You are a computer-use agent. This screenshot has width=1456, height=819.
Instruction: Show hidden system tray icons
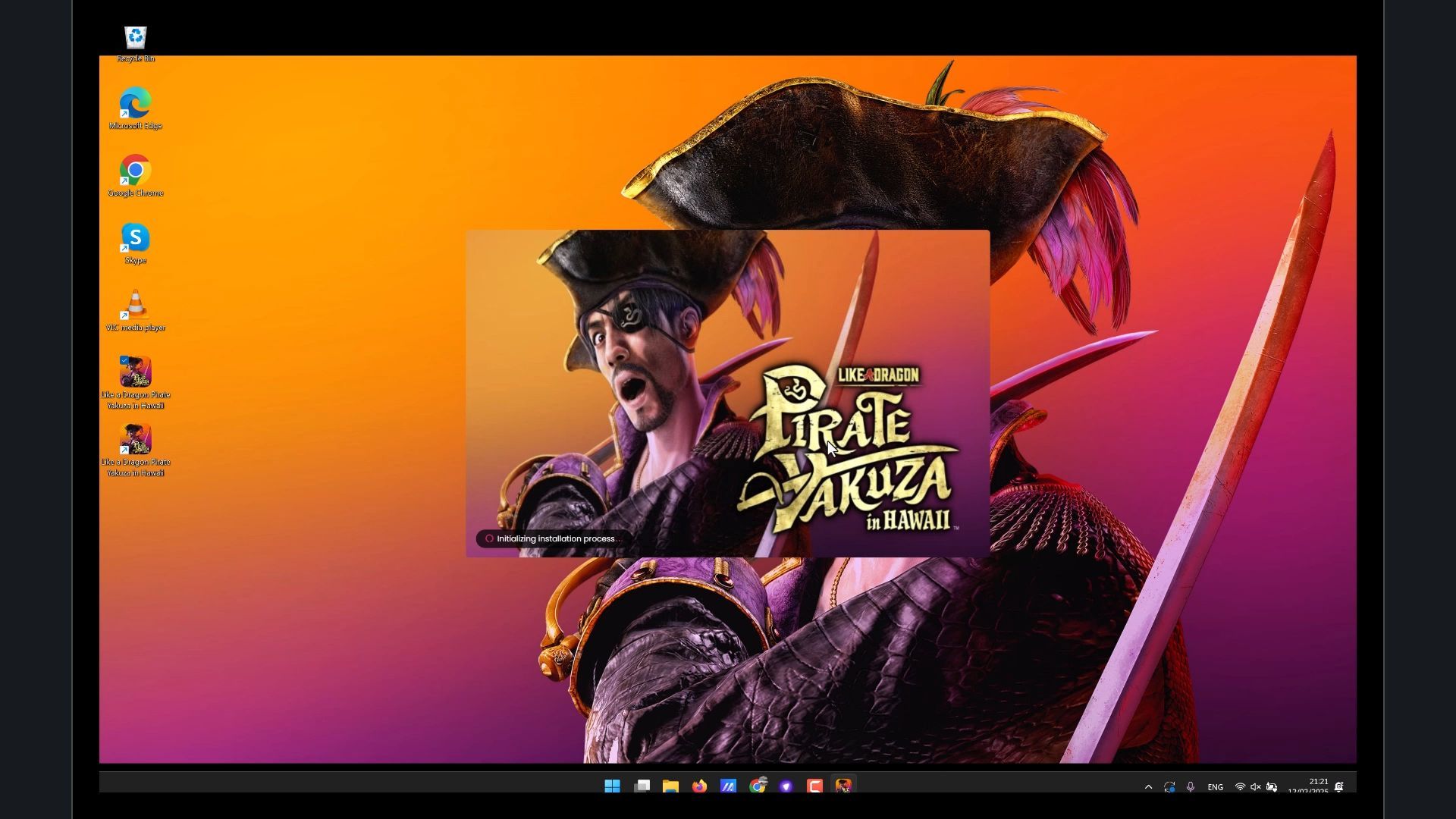(1148, 787)
